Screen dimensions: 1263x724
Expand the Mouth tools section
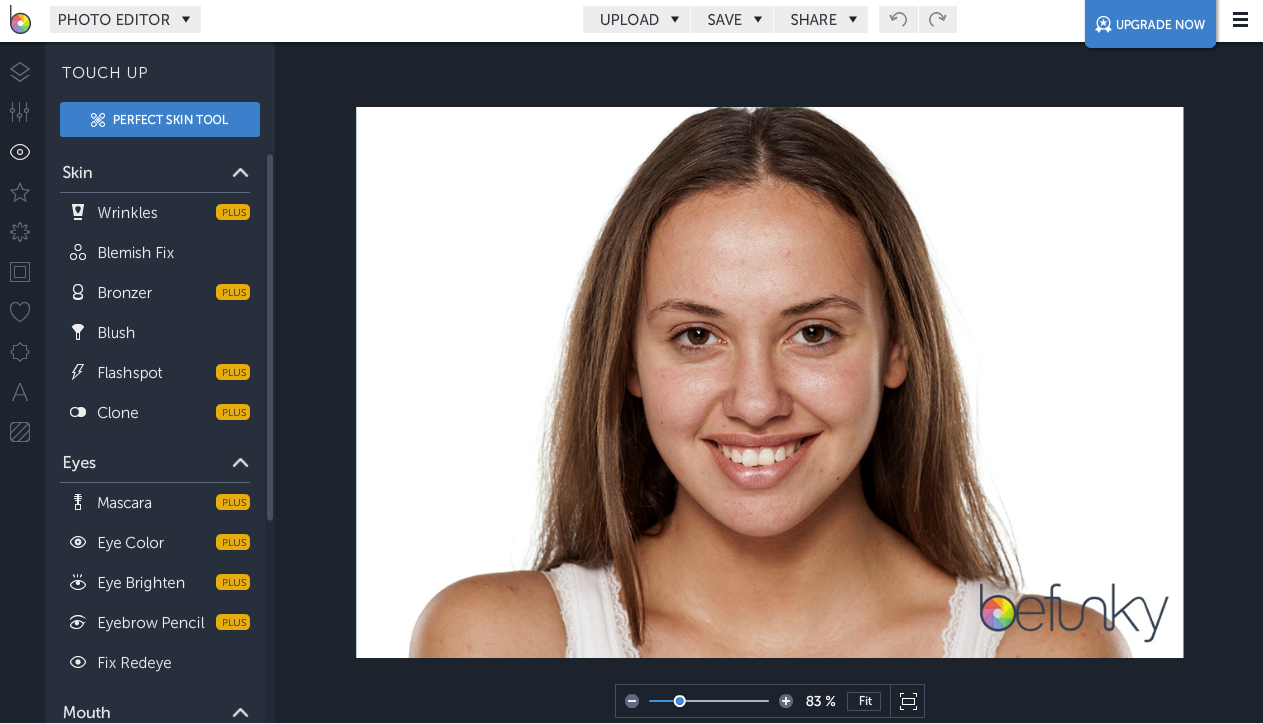[x=240, y=711]
